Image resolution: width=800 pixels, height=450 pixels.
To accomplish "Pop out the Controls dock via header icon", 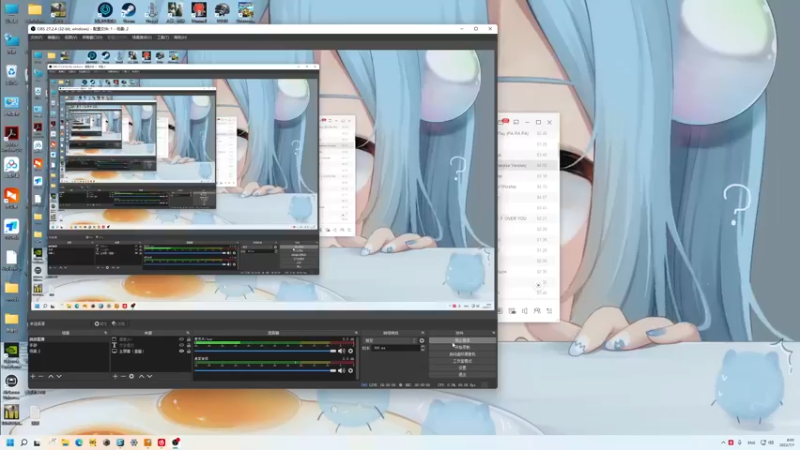I will [493, 333].
